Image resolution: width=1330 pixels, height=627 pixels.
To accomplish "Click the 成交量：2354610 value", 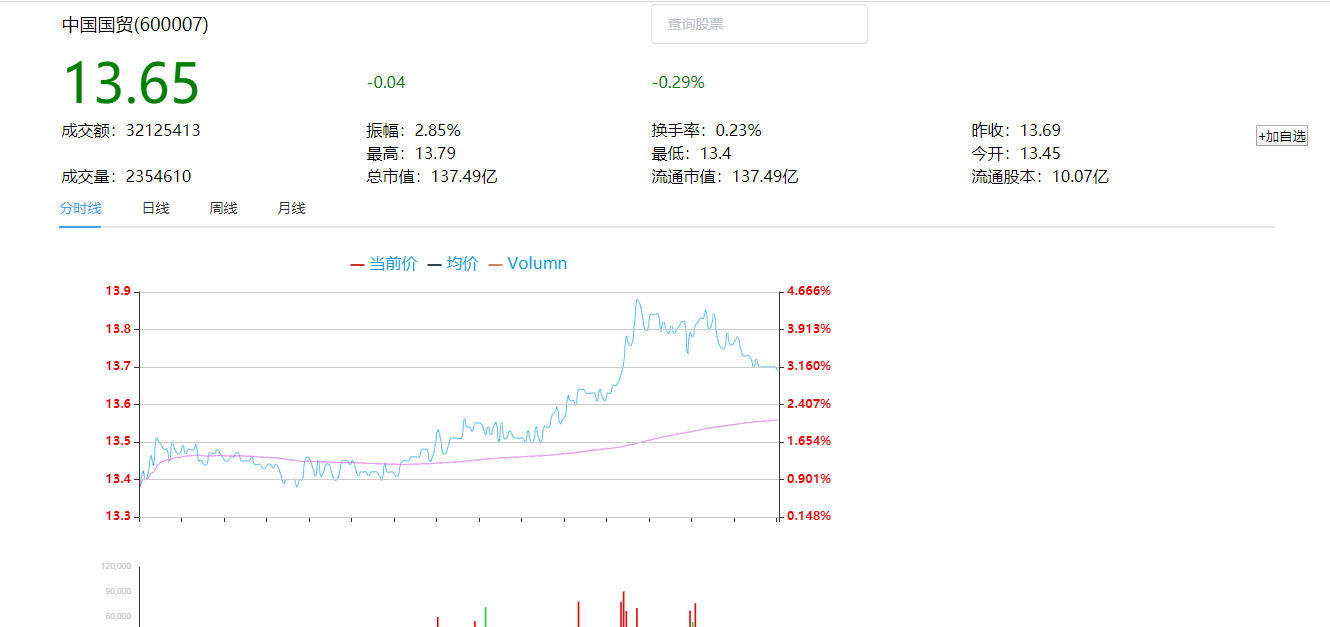I will pos(126,177).
